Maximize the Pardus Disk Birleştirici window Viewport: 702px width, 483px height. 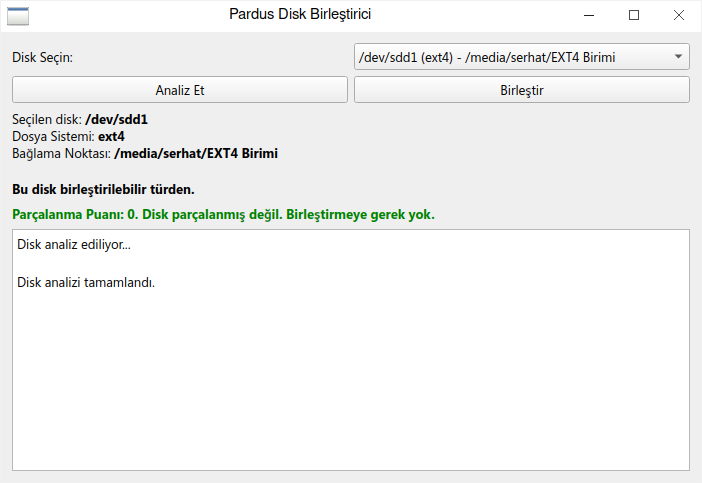pos(634,15)
